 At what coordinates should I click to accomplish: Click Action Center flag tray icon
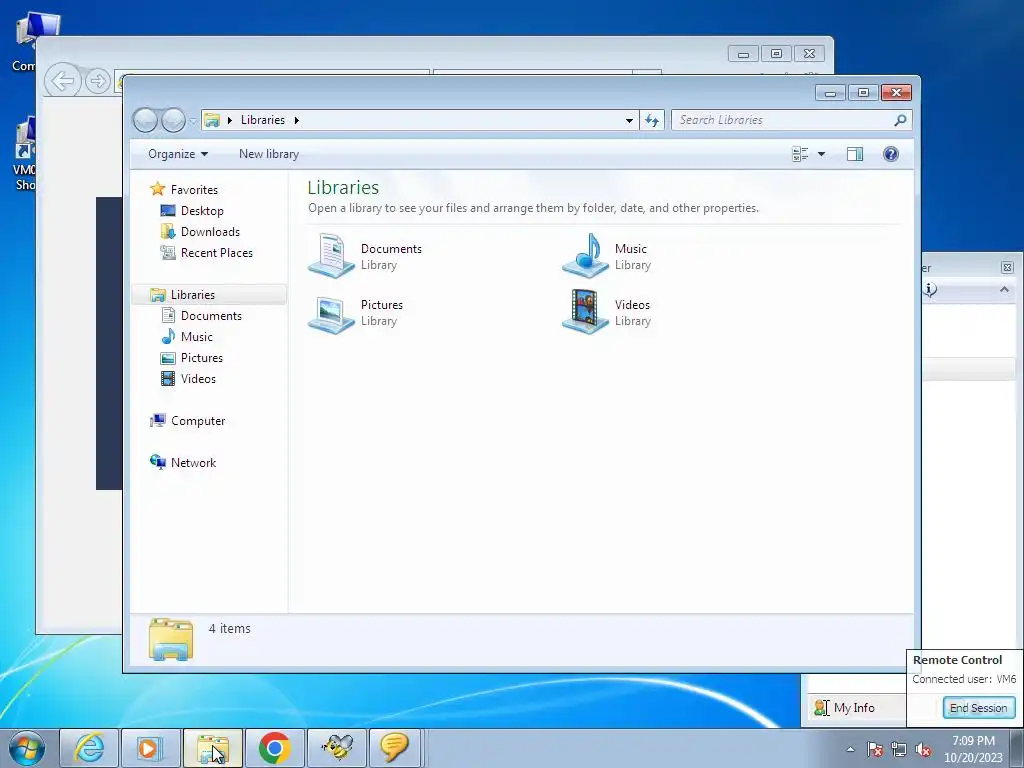[875, 749]
